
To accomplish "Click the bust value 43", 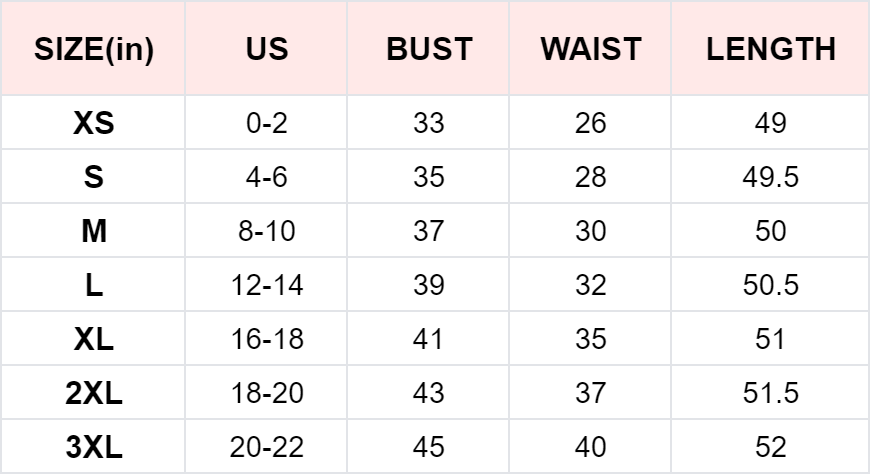I will click(x=428, y=394).
